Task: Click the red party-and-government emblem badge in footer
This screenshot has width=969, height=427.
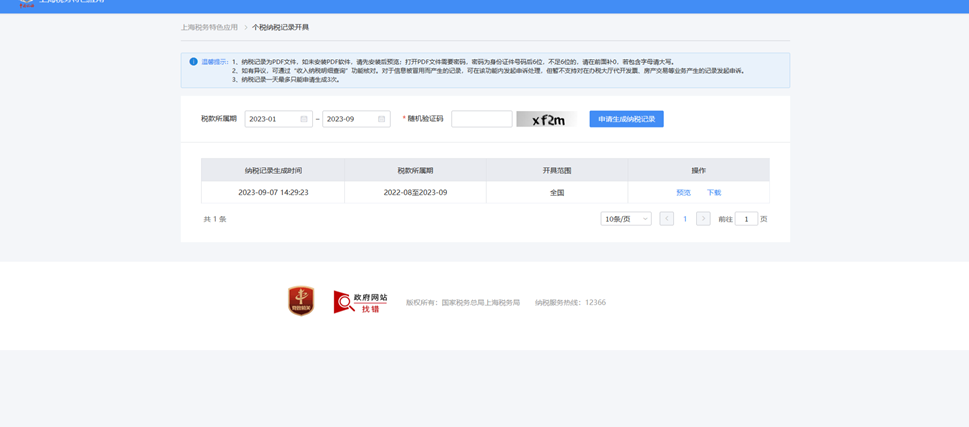Action: [301, 301]
